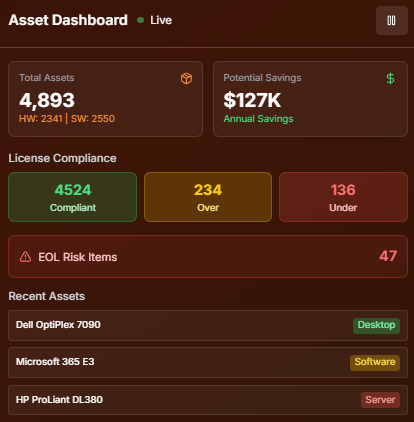This screenshot has height=422, width=414.
Task: Select the 234 Over tile
Action: pyautogui.click(x=208, y=197)
